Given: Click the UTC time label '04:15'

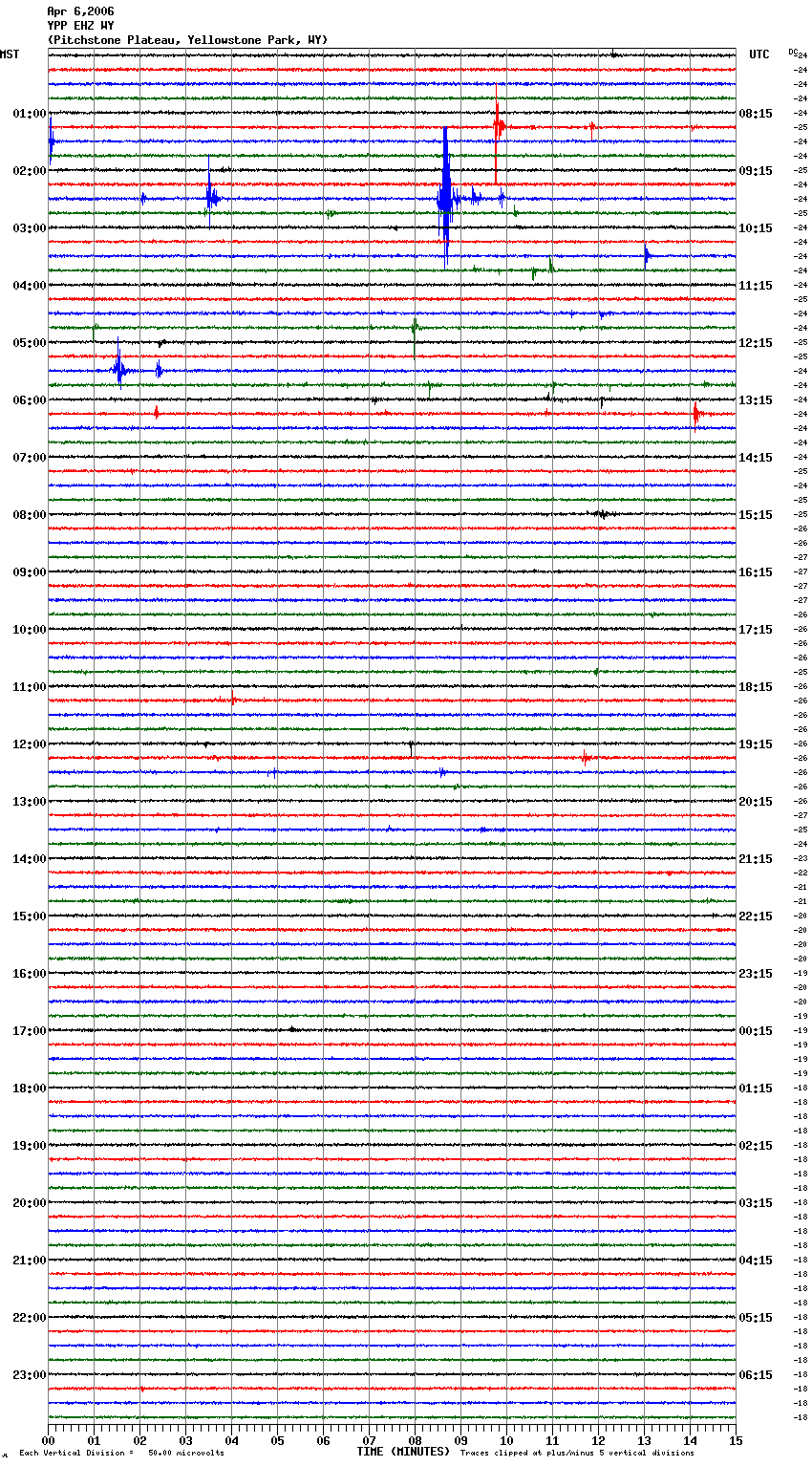Looking at the screenshot, I should 756,1261.
